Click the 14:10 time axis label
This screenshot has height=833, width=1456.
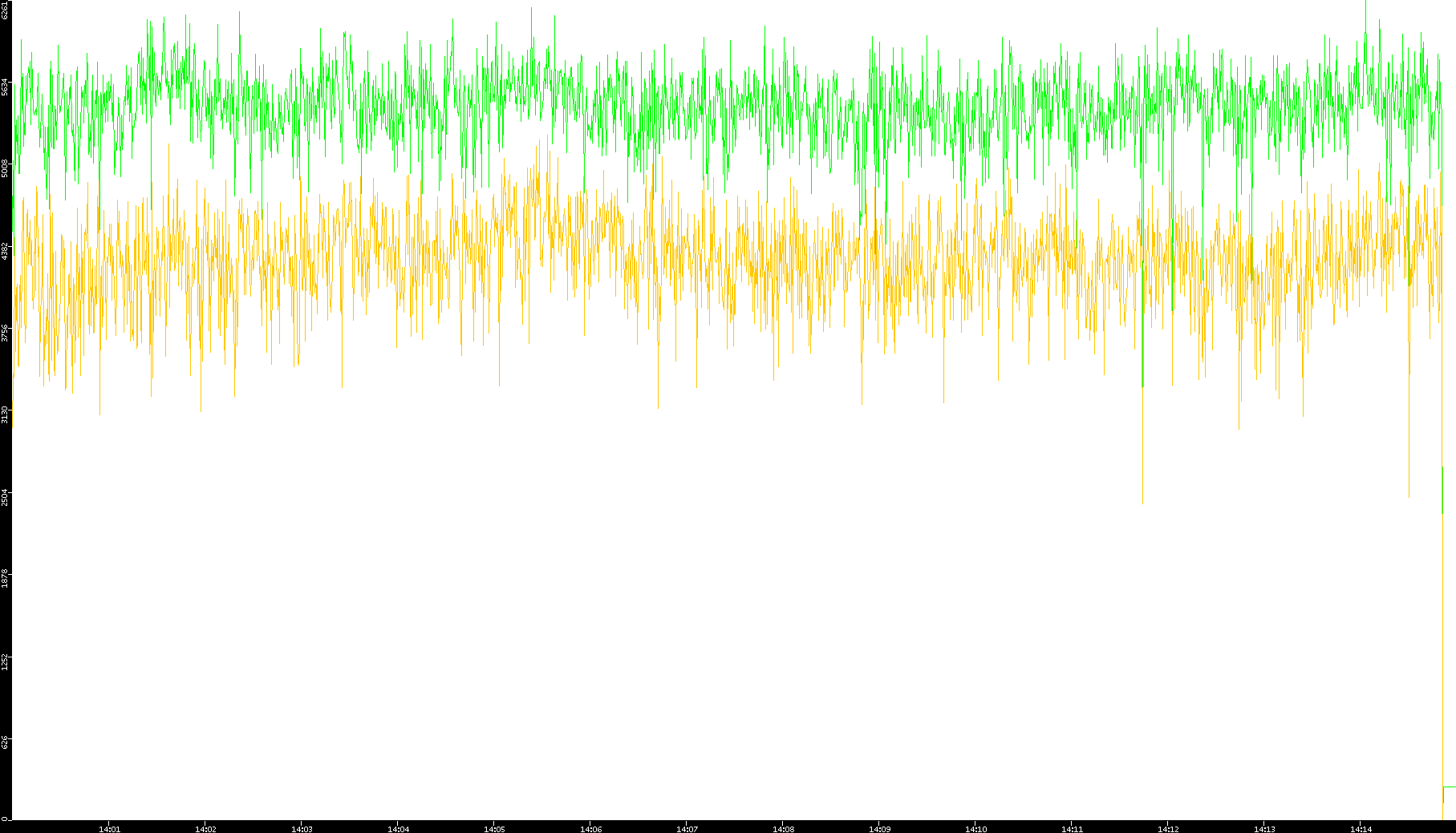[975, 828]
